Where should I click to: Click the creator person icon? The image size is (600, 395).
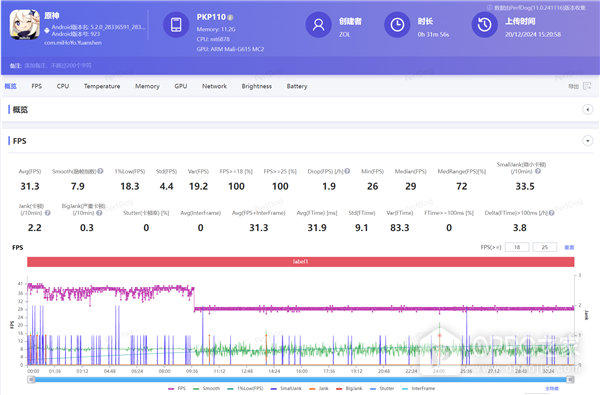(318, 25)
